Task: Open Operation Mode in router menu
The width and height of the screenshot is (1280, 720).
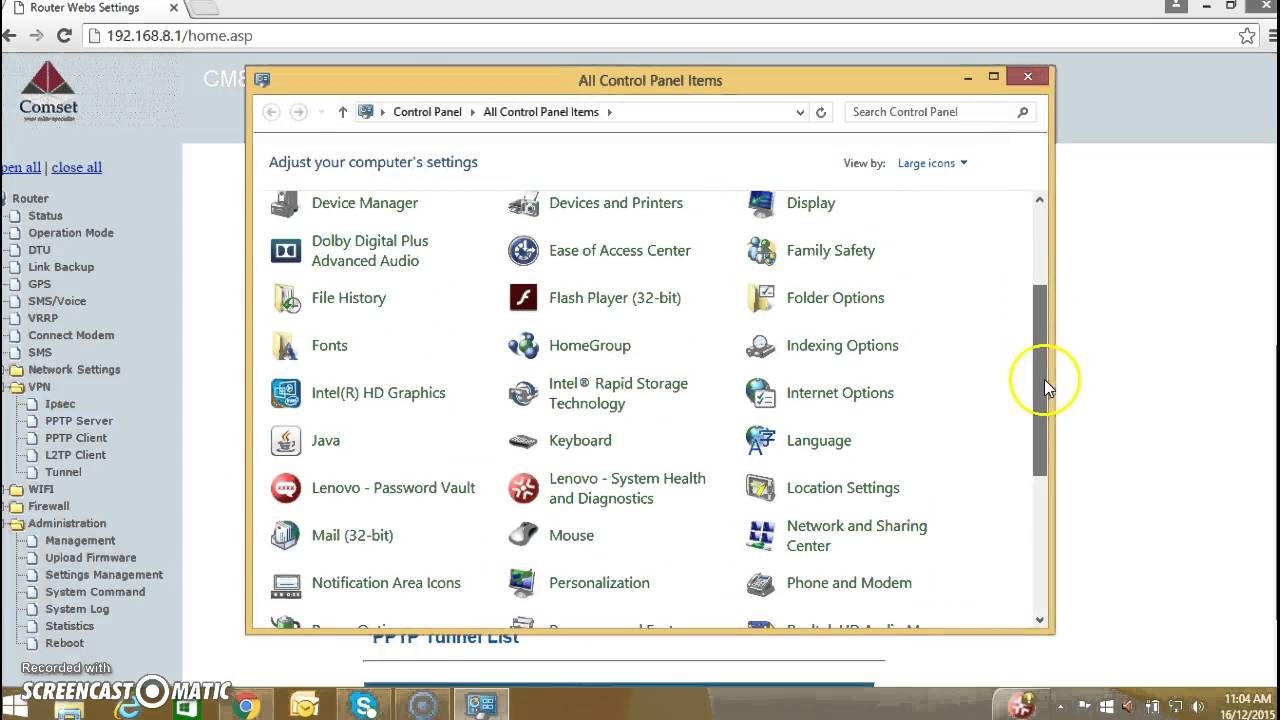Action: point(70,233)
